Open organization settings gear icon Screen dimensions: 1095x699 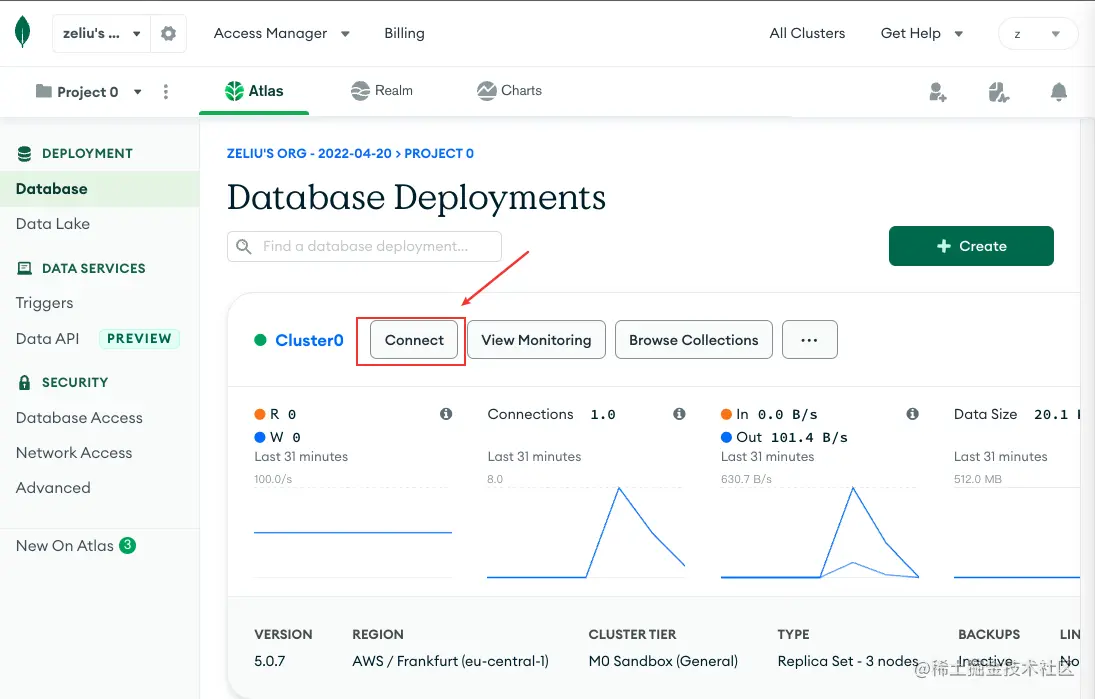click(x=168, y=34)
